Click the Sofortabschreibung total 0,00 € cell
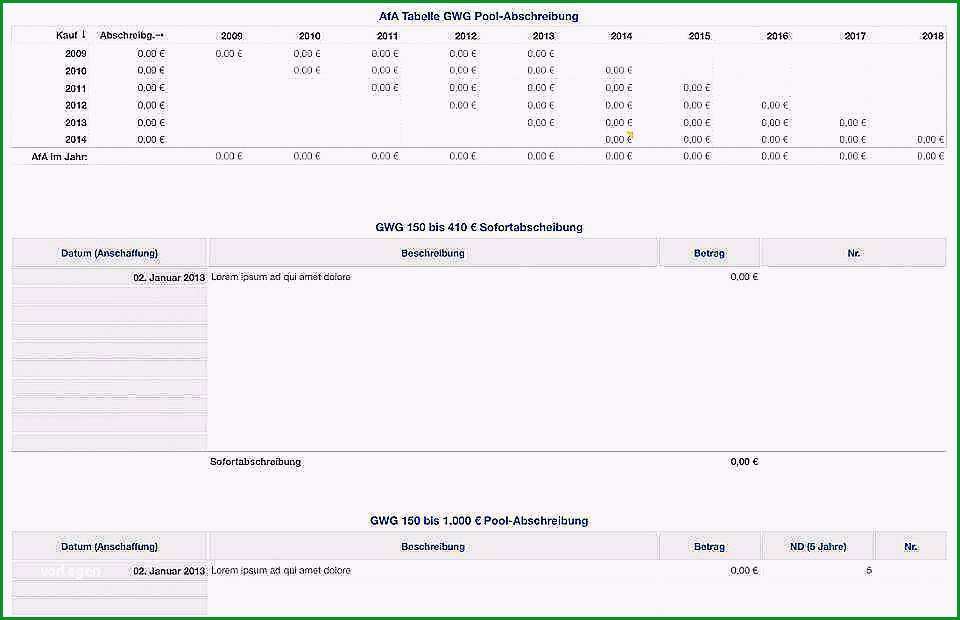 pos(744,461)
